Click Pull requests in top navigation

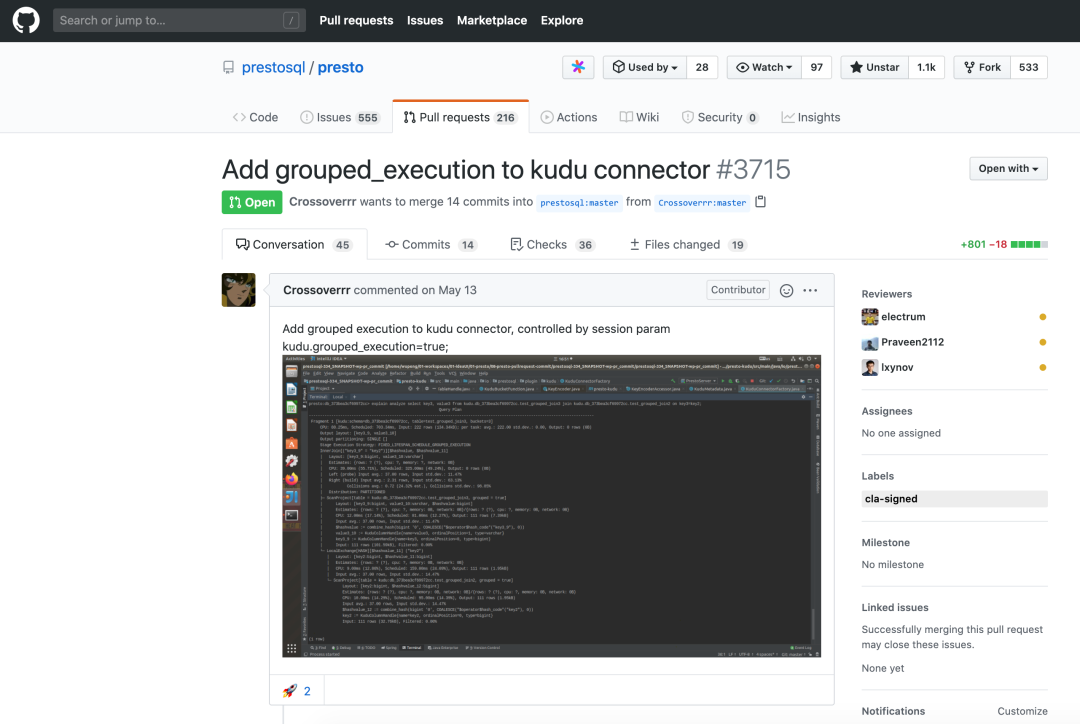click(356, 21)
